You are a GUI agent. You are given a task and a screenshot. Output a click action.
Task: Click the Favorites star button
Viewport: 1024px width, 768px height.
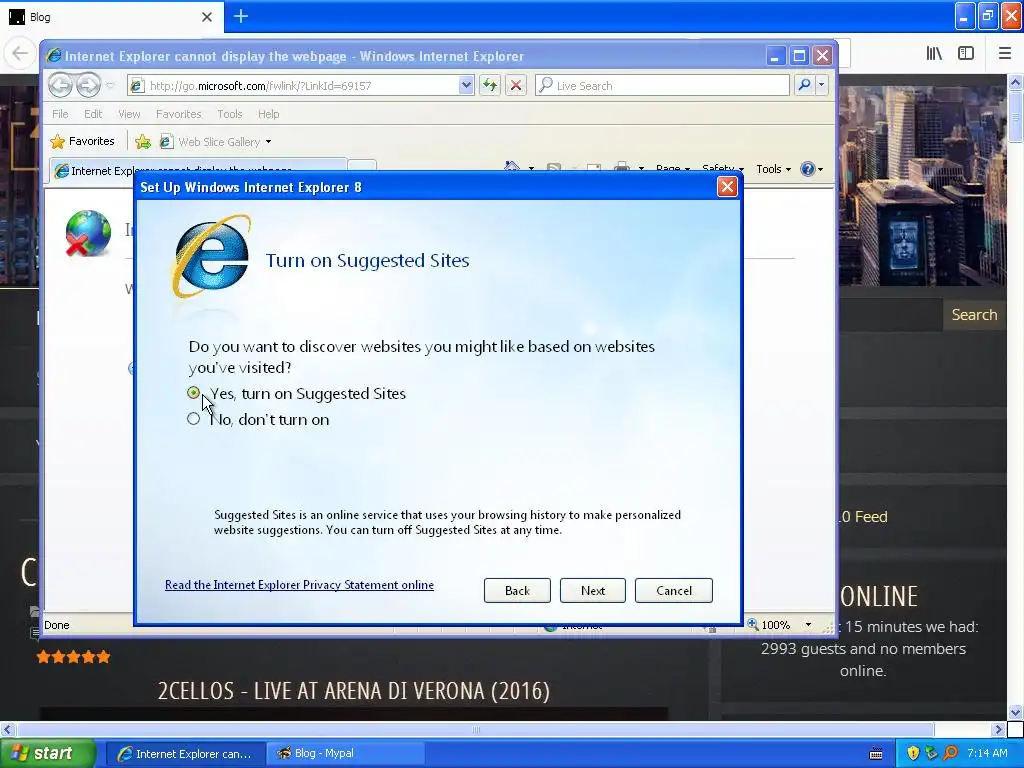[x=83, y=141]
